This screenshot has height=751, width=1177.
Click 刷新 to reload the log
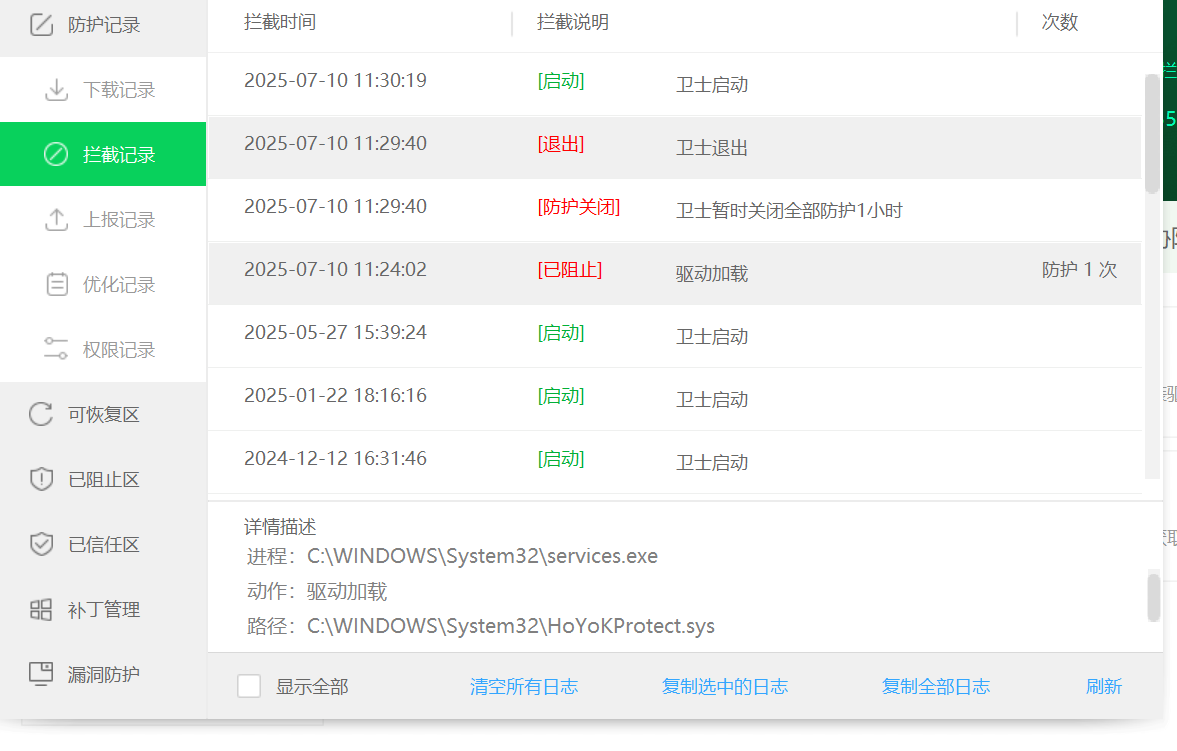[x=1104, y=687]
